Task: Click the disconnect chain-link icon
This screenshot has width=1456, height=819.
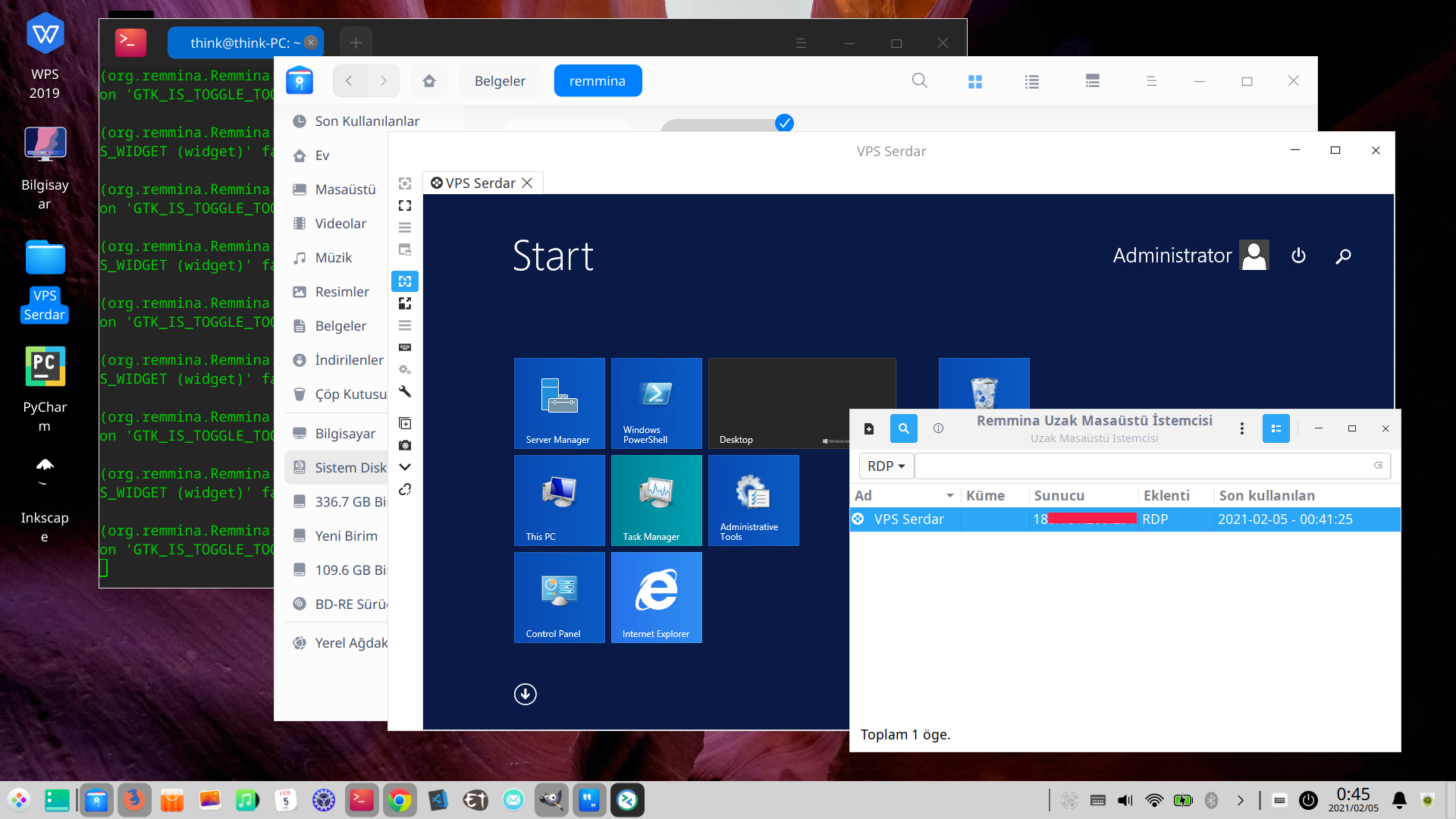Action: pos(405,489)
